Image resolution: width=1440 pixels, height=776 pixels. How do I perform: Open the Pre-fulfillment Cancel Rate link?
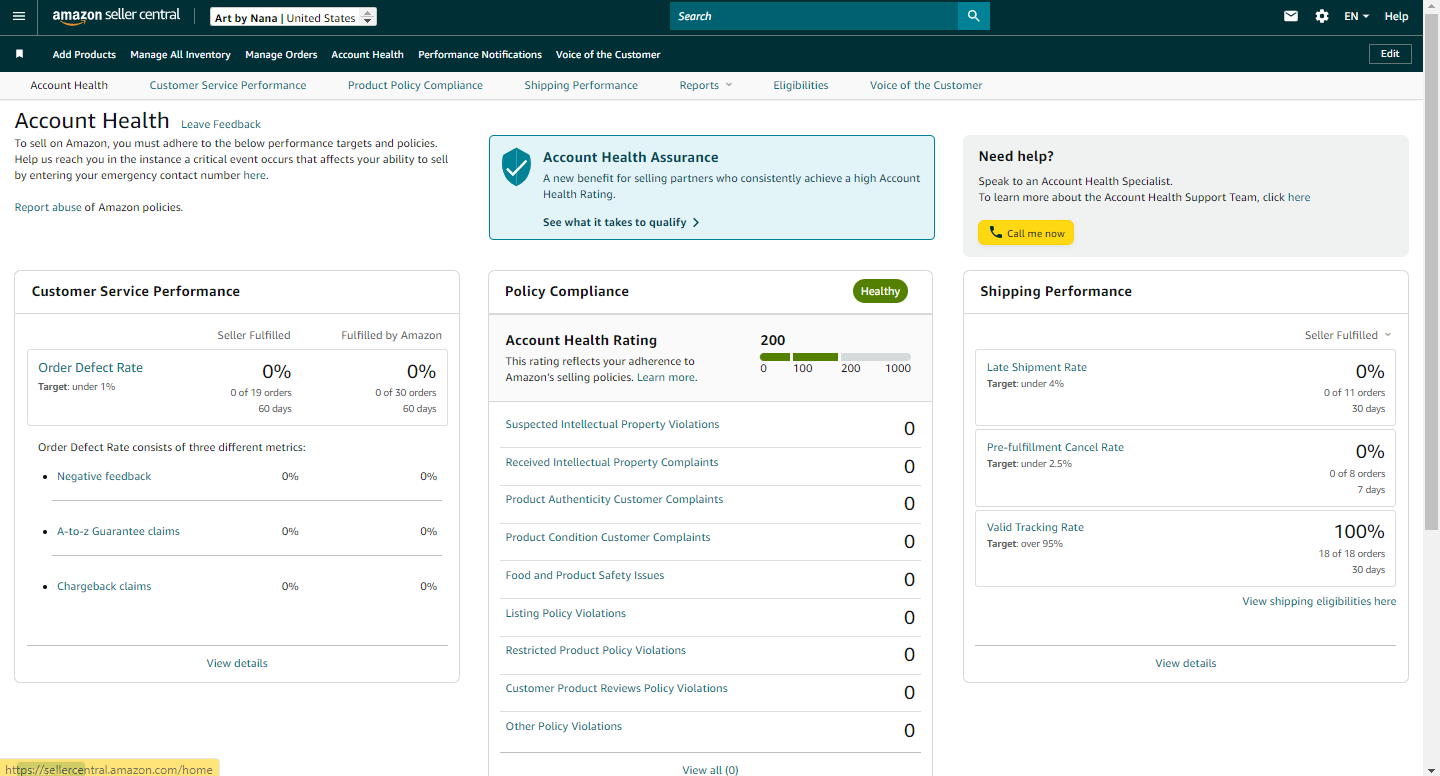click(1055, 447)
